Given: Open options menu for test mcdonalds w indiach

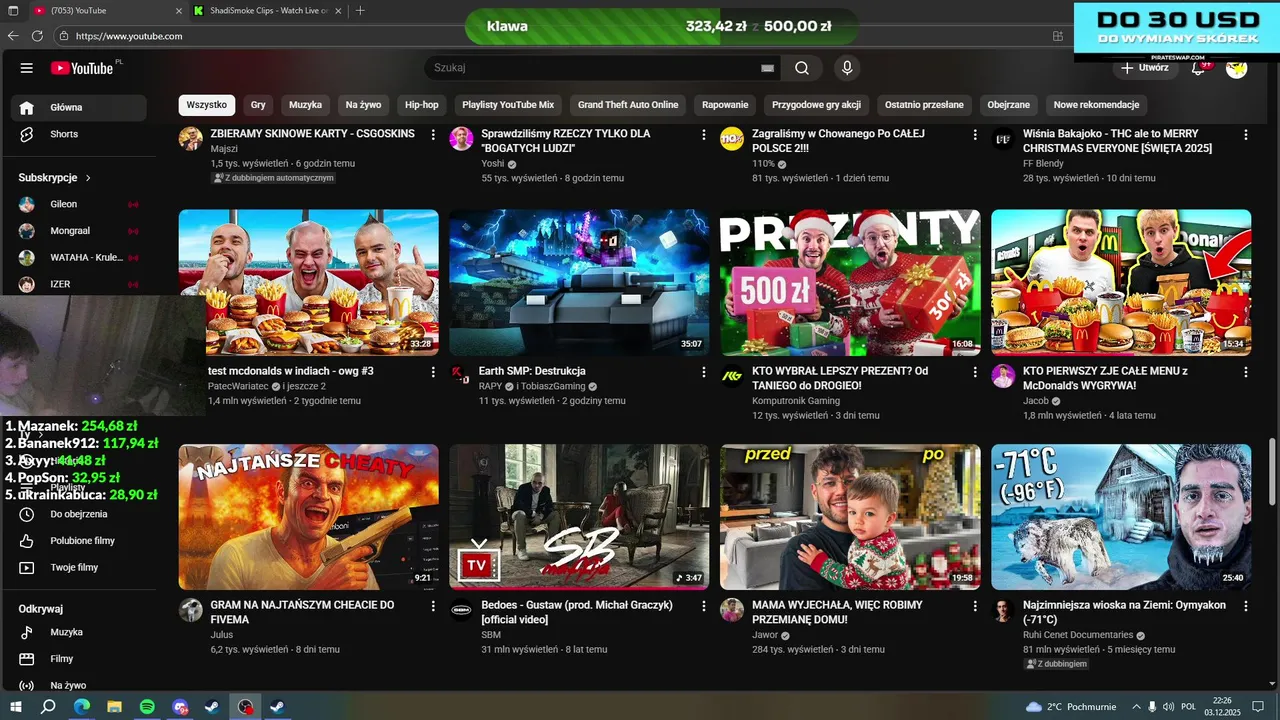Looking at the screenshot, I should (433, 372).
